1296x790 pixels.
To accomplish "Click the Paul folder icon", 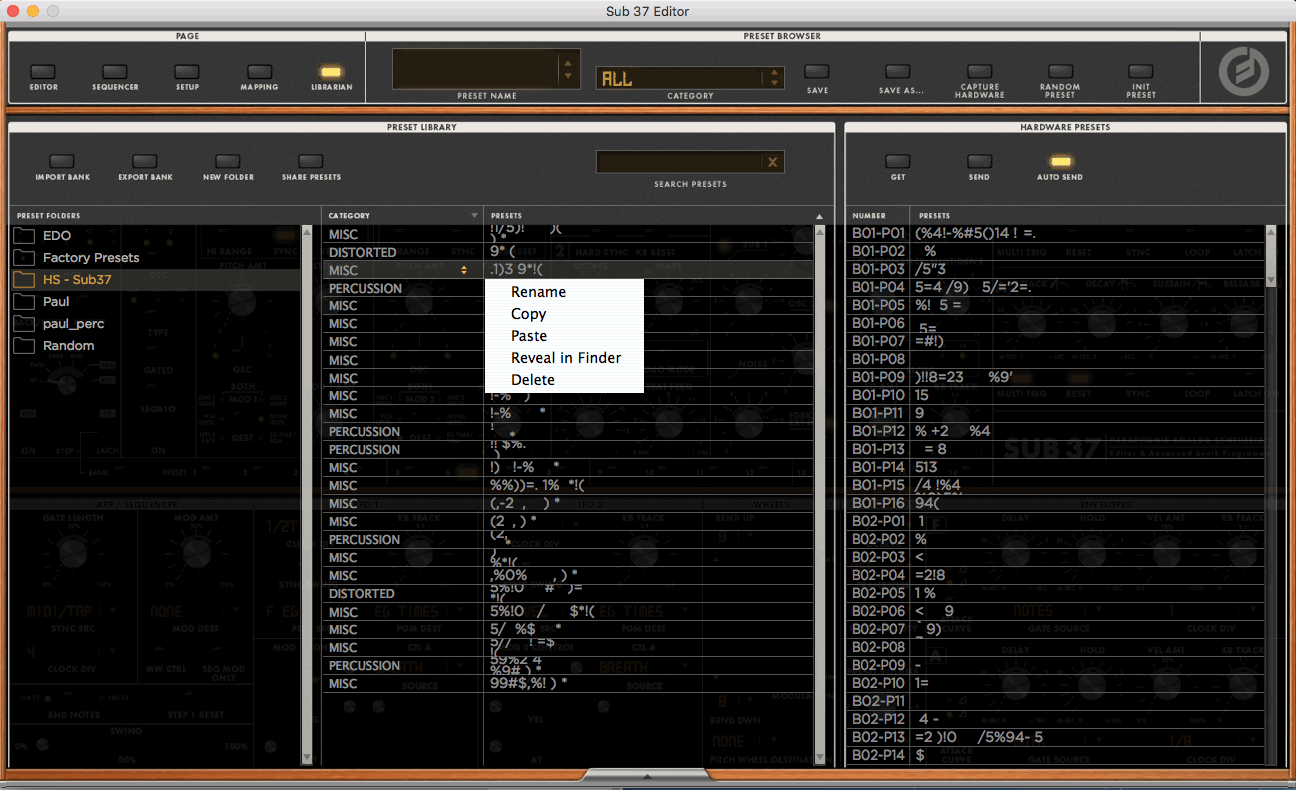I will click(24, 302).
